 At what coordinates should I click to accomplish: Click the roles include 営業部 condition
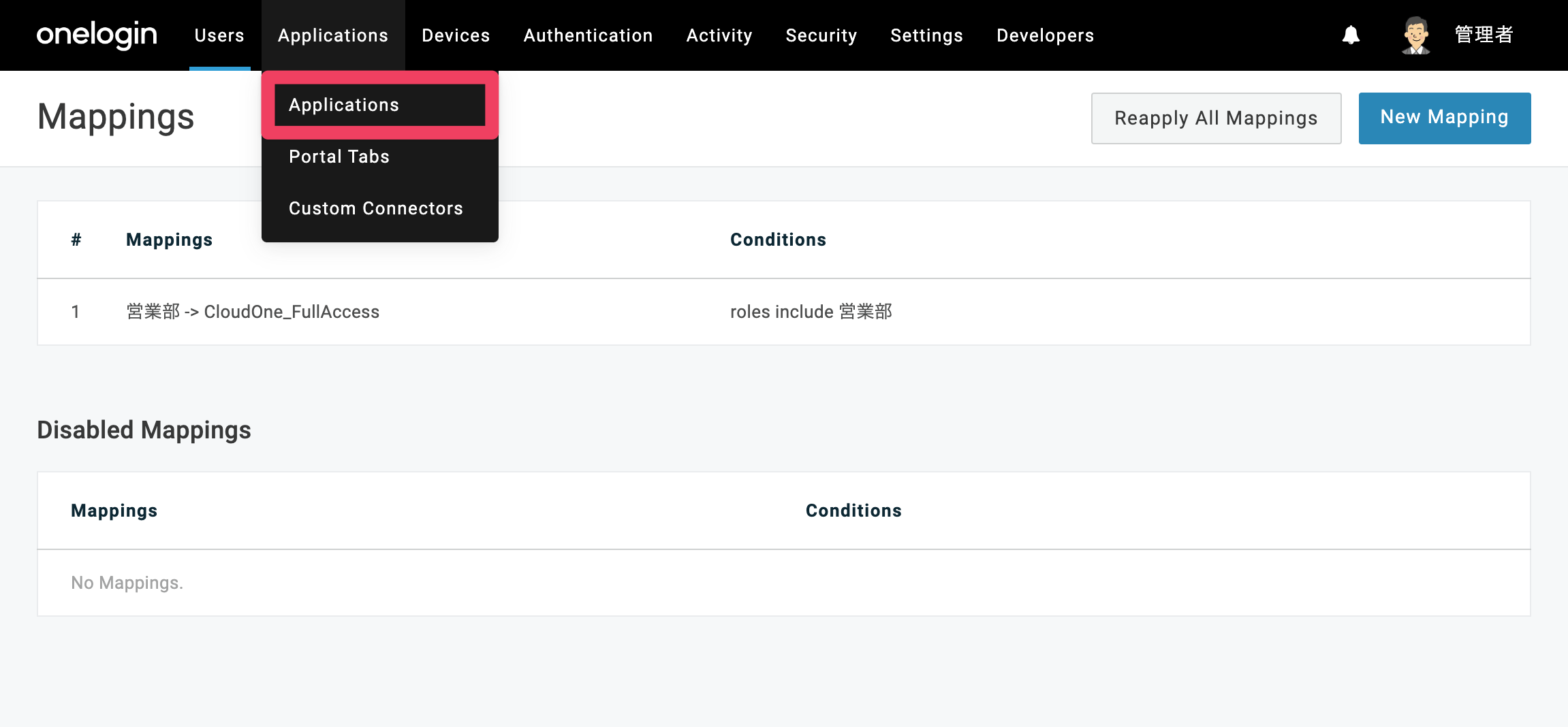[811, 312]
